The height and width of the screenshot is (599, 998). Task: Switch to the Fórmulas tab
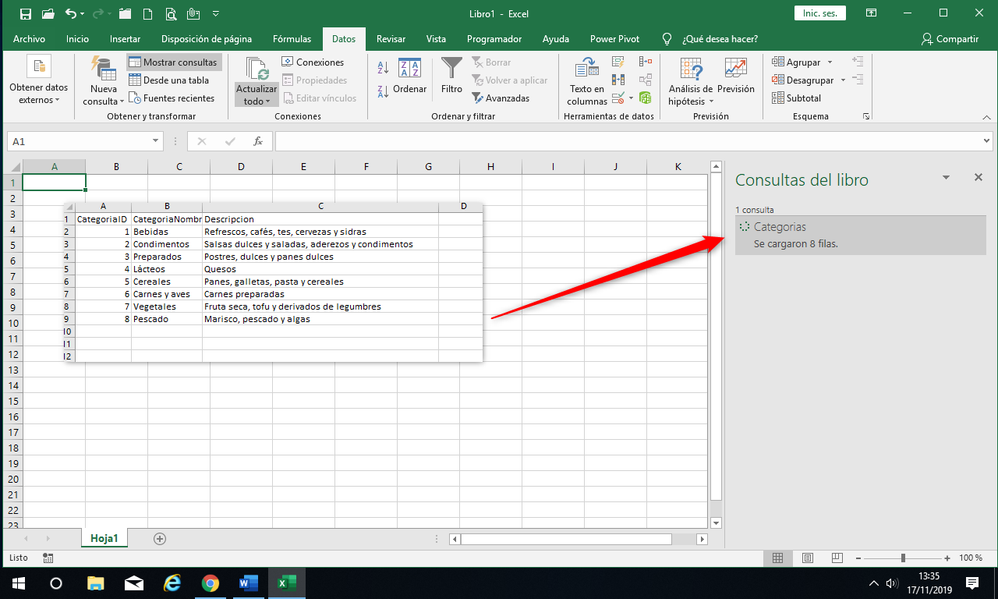pyautogui.click(x=292, y=39)
